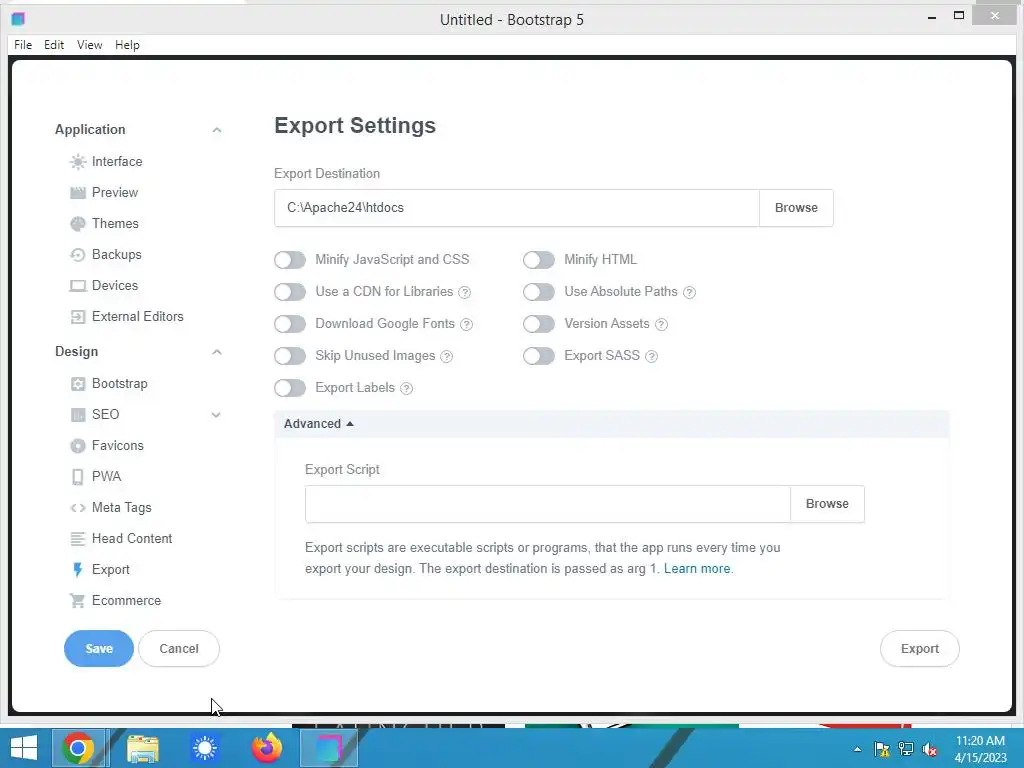This screenshot has height=768, width=1024.
Task: Cancel the settings dialog
Action: (x=179, y=648)
